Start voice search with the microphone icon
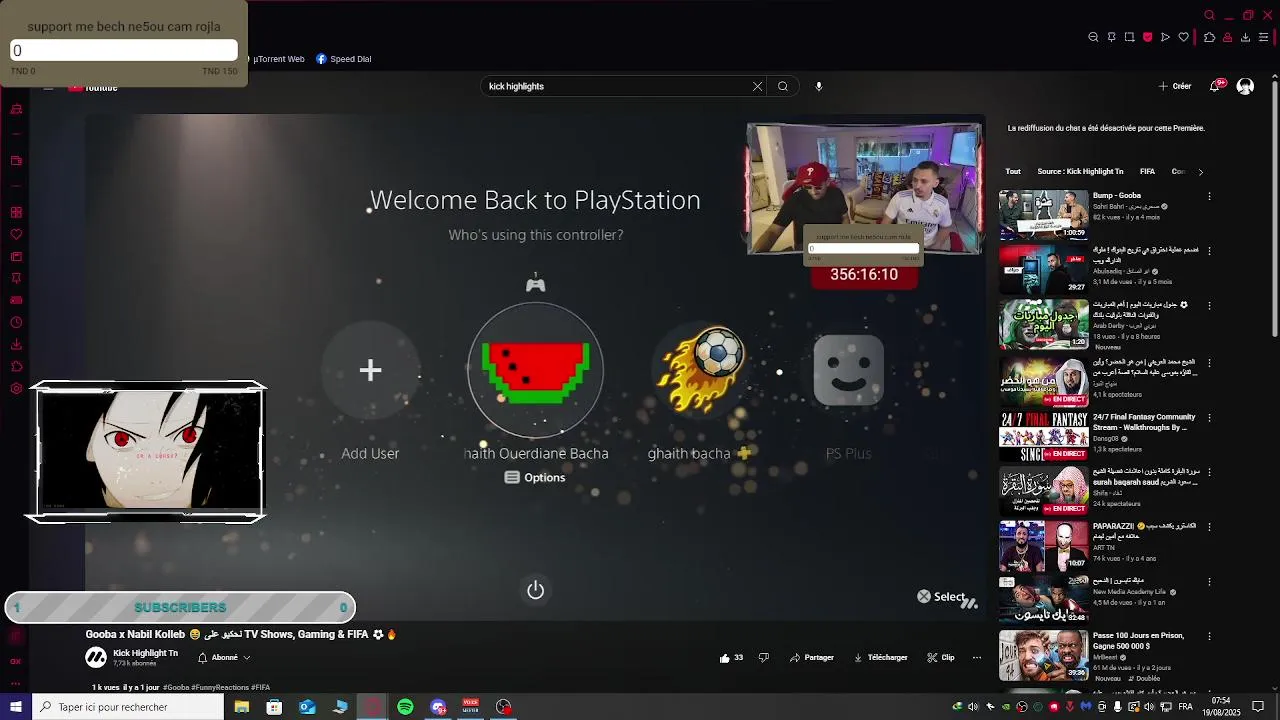 819,86
